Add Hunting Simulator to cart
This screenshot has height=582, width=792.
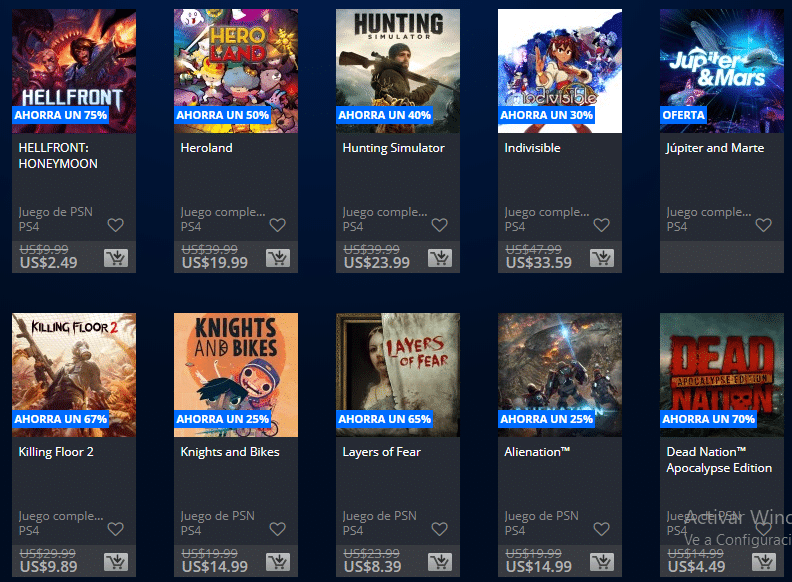click(x=440, y=258)
